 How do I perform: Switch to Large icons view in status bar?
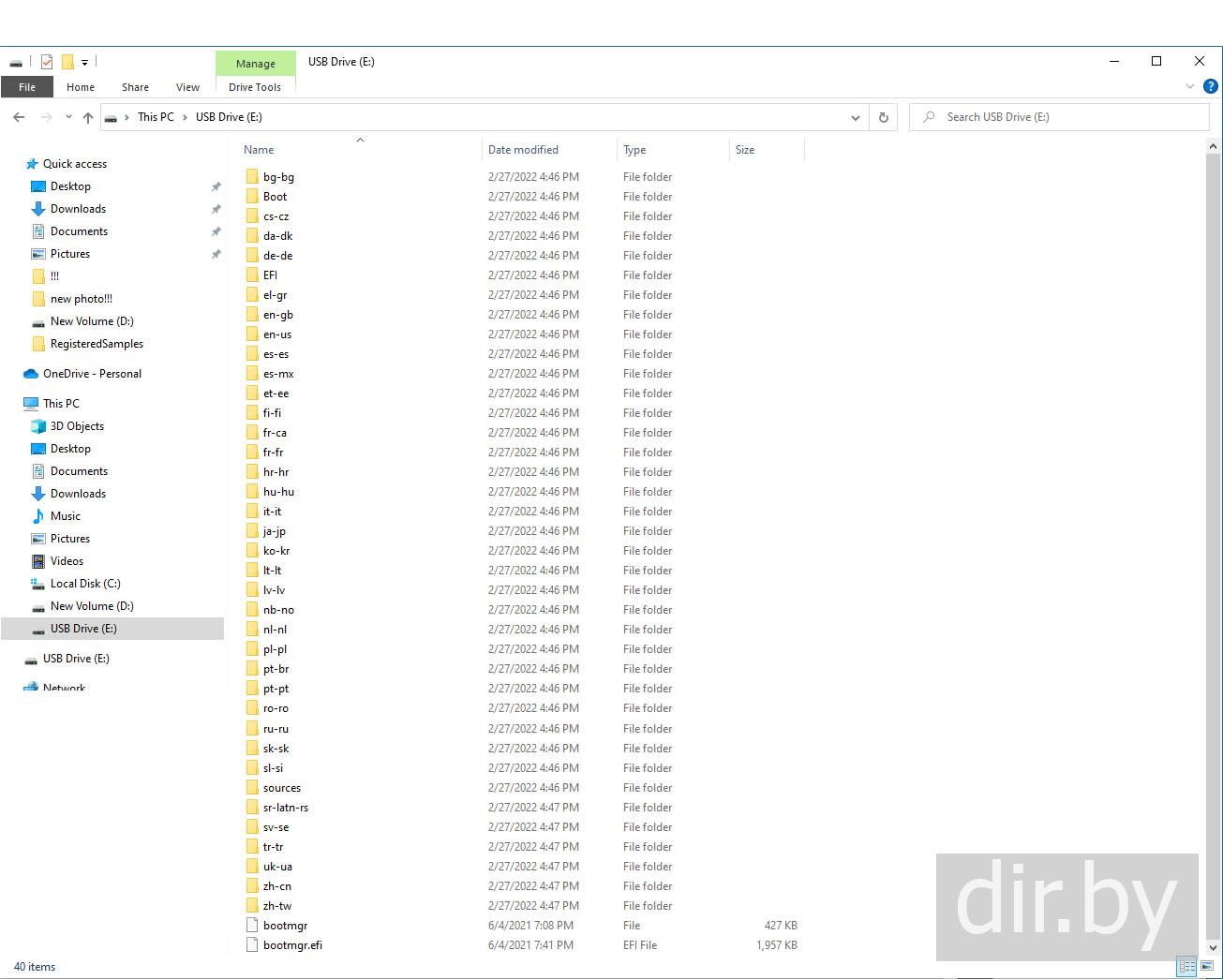pyautogui.click(x=1207, y=967)
